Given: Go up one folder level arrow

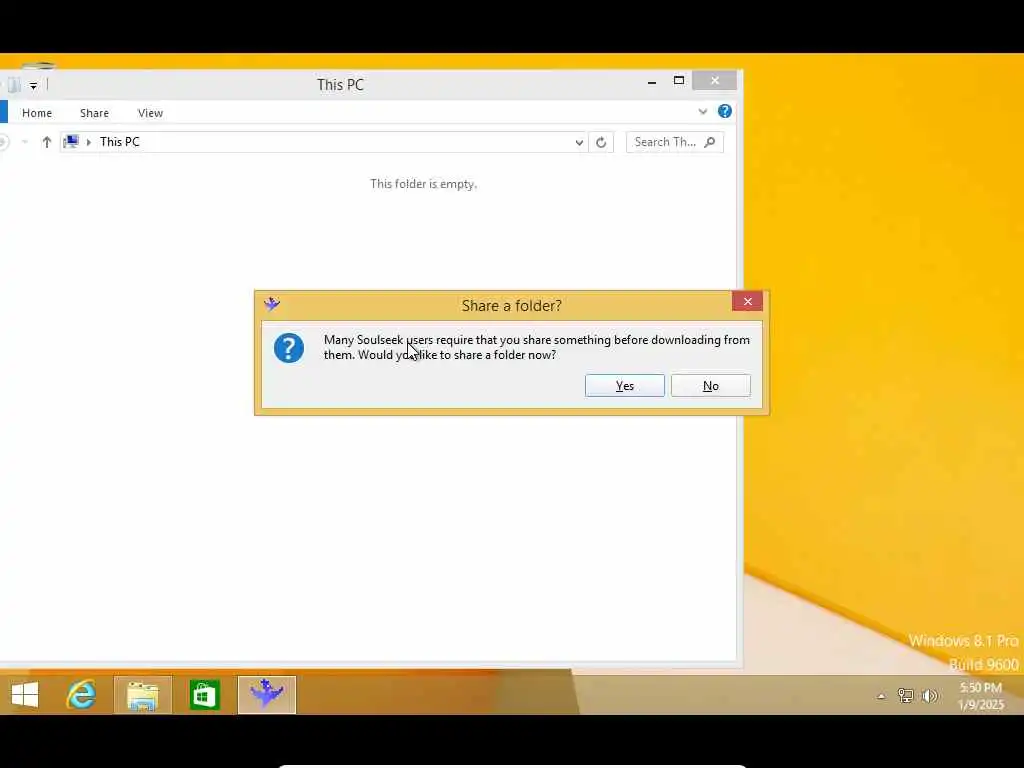Looking at the screenshot, I should pyautogui.click(x=46, y=142).
